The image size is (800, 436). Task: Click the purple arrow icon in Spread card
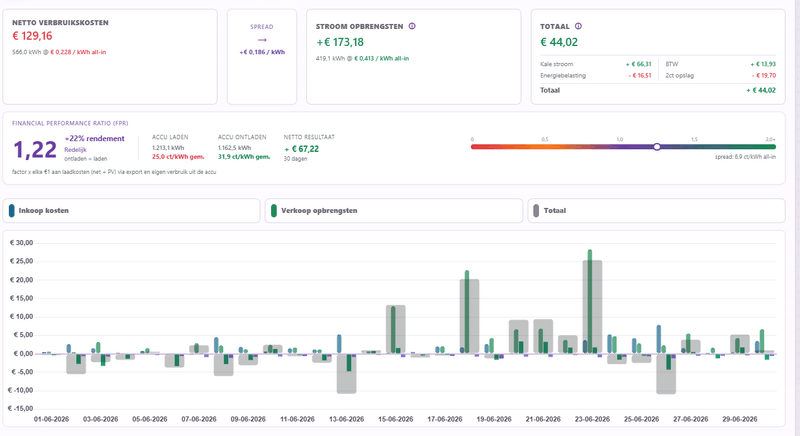pyautogui.click(x=262, y=40)
